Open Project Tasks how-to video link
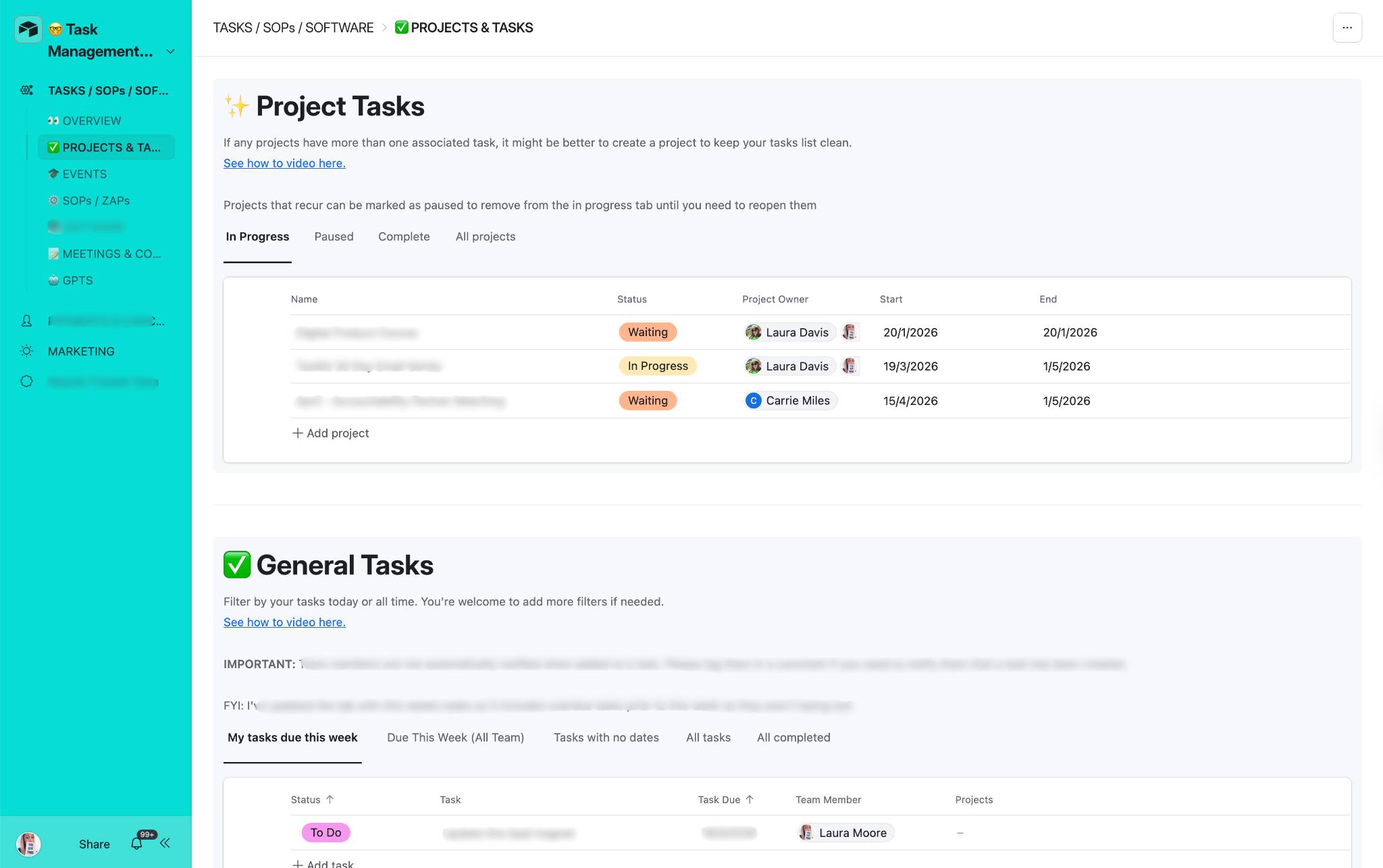The image size is (1383, 868). point(284,163)
